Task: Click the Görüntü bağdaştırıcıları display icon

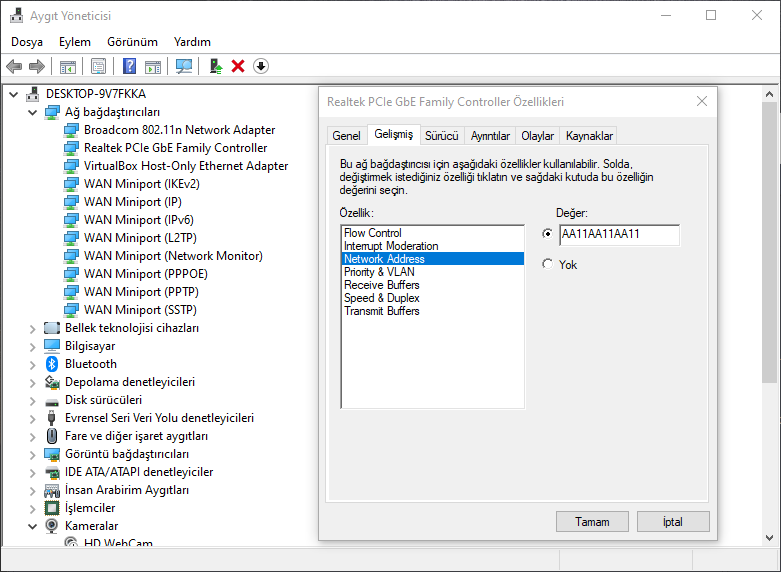Action: point(52,454)
